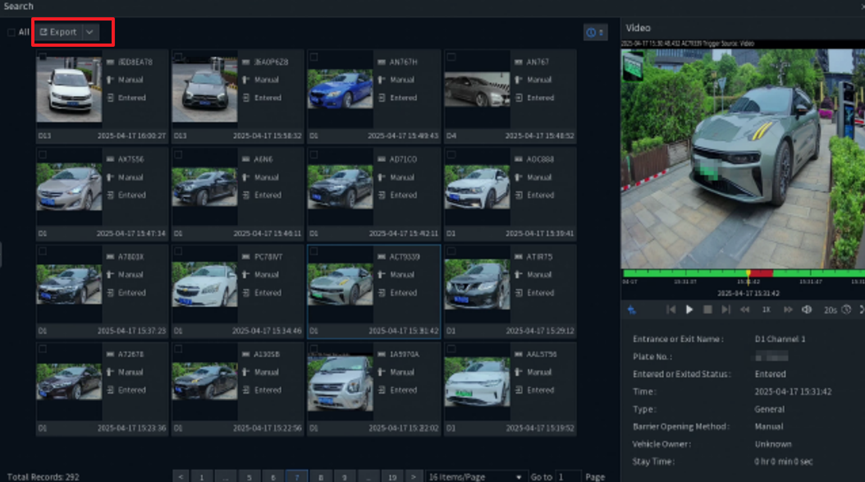The width and height of the screenshot is (865, 482).
Task: Click the timestamp 2025-04-17 15:47:34
Action: (x=131, y=233)
